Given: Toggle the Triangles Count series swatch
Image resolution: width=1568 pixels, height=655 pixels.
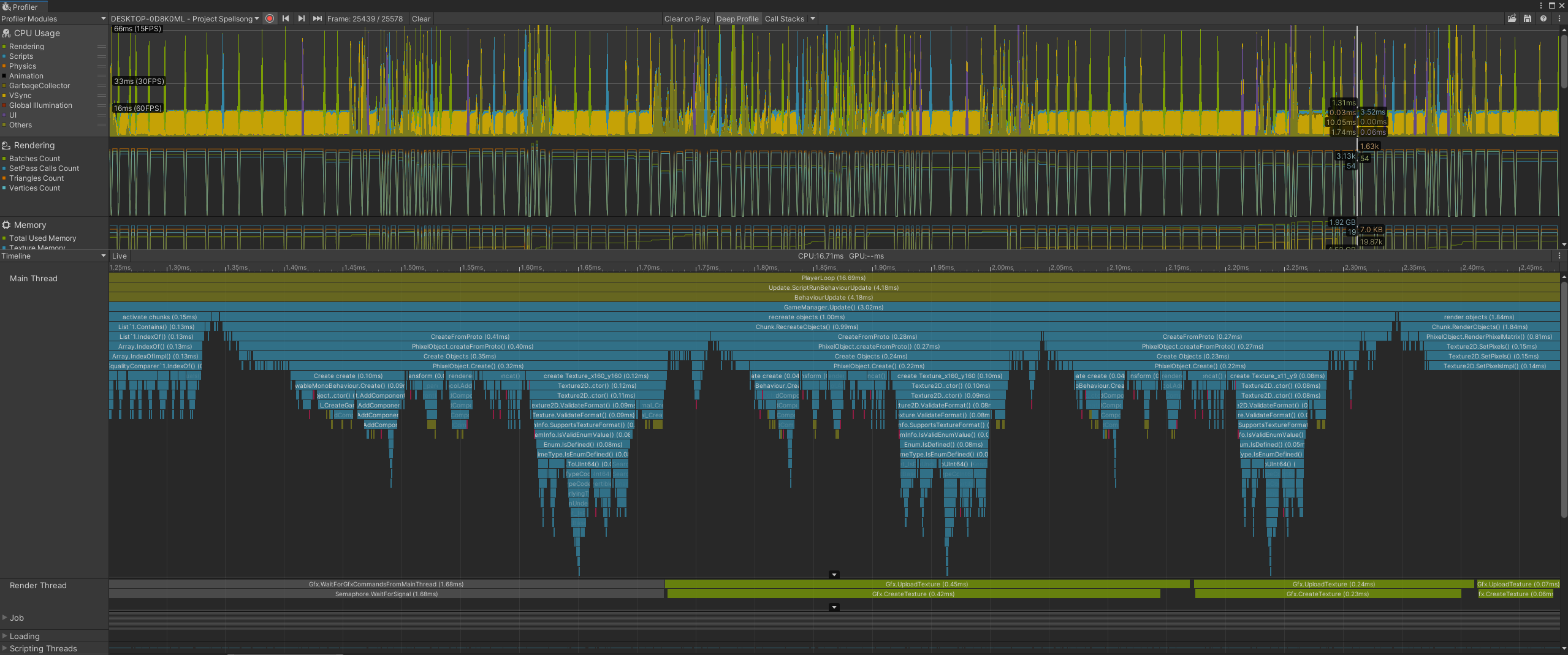Looking at the screenshot, I should click(4, 178).
